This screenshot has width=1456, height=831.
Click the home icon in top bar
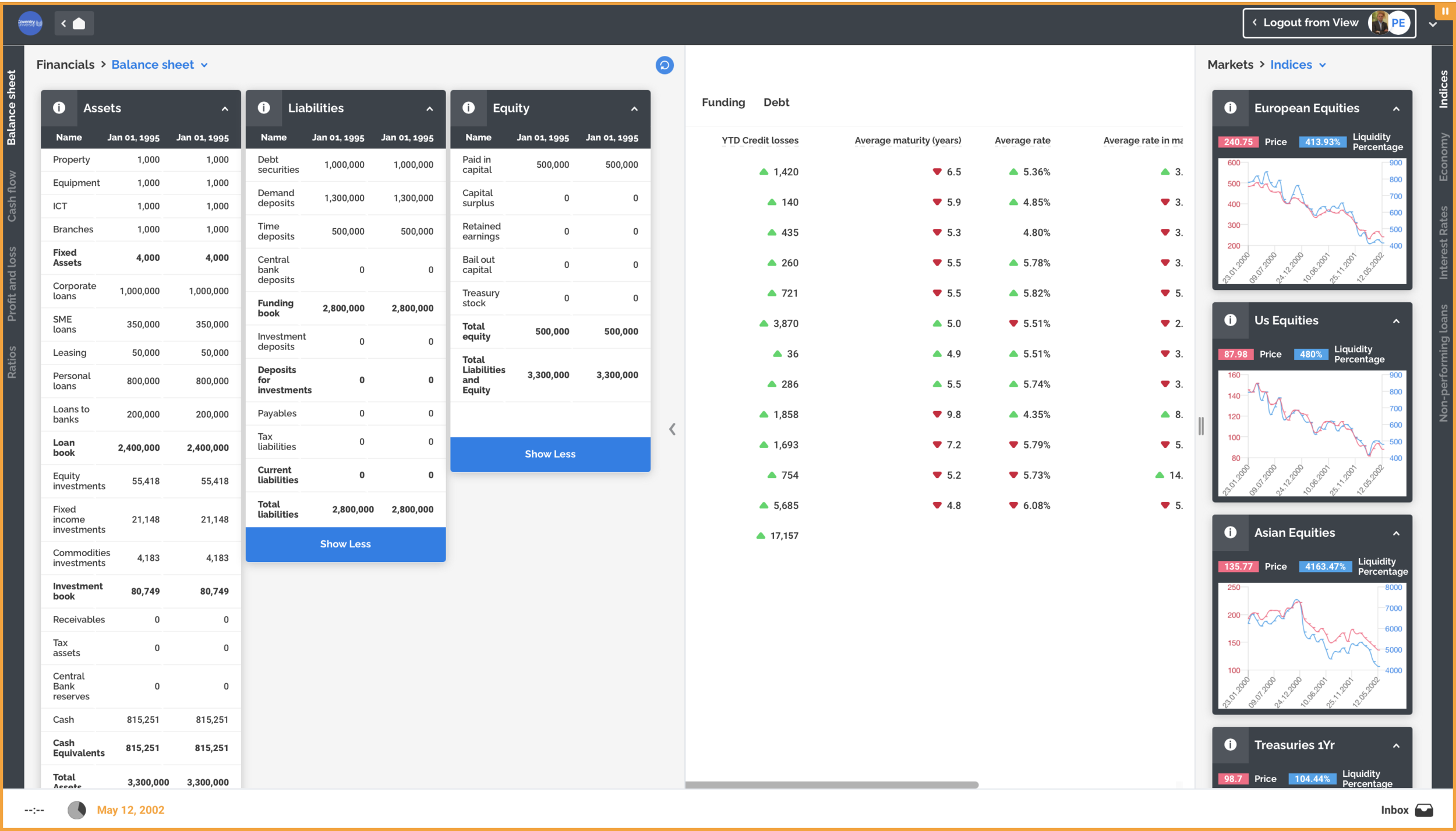[79, 23]
